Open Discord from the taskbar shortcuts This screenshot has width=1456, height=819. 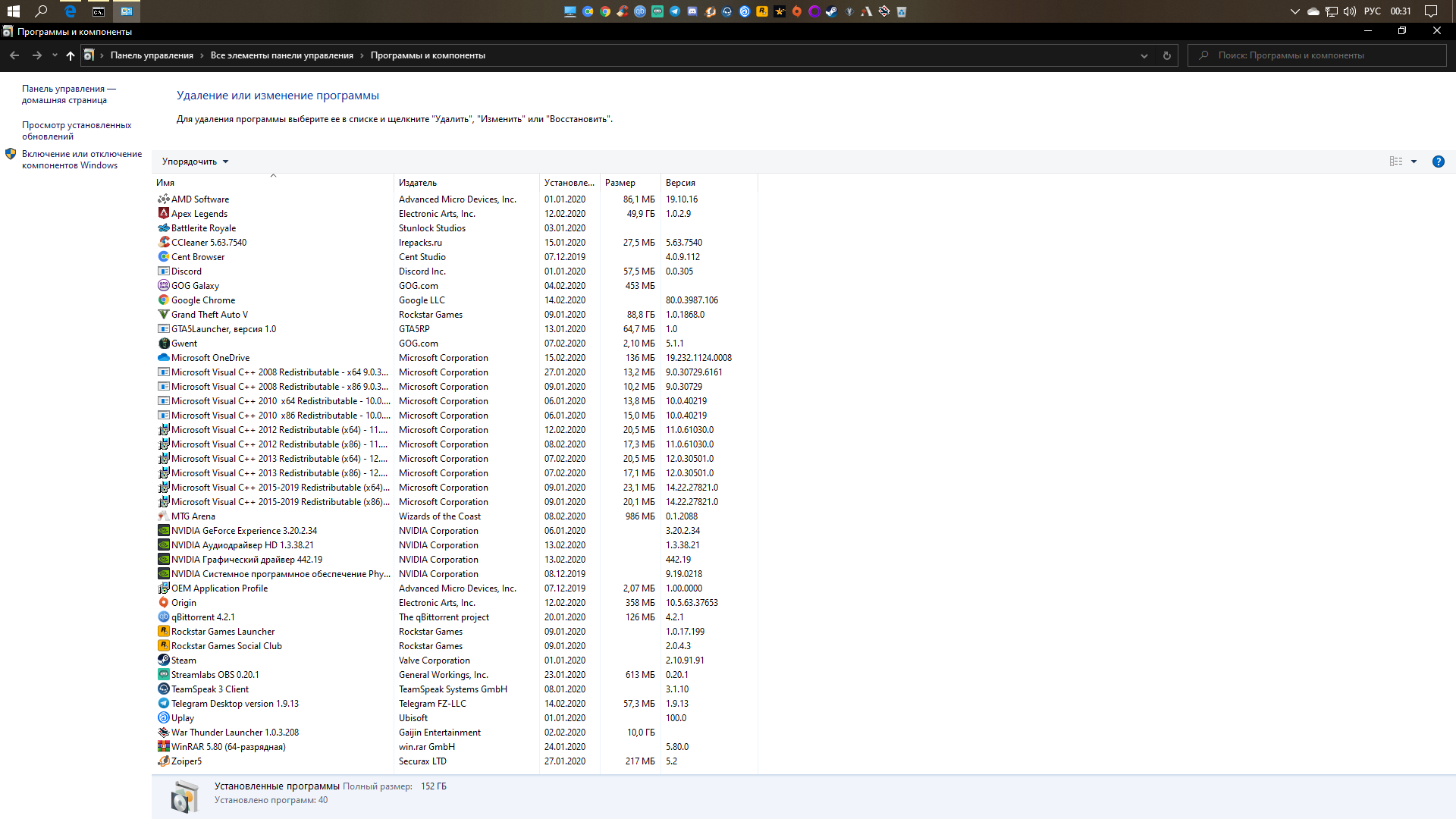point(692,11)
